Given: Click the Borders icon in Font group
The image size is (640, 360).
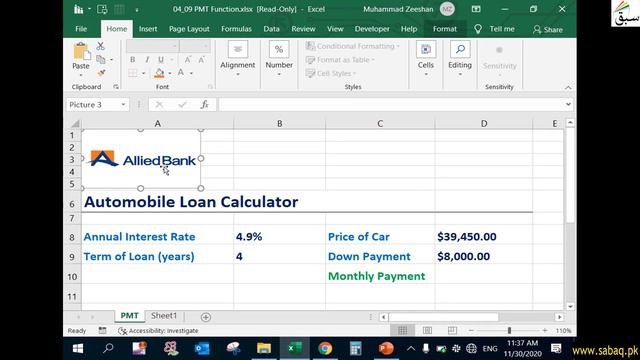Looking at the screenshot, I should (133, 73).
